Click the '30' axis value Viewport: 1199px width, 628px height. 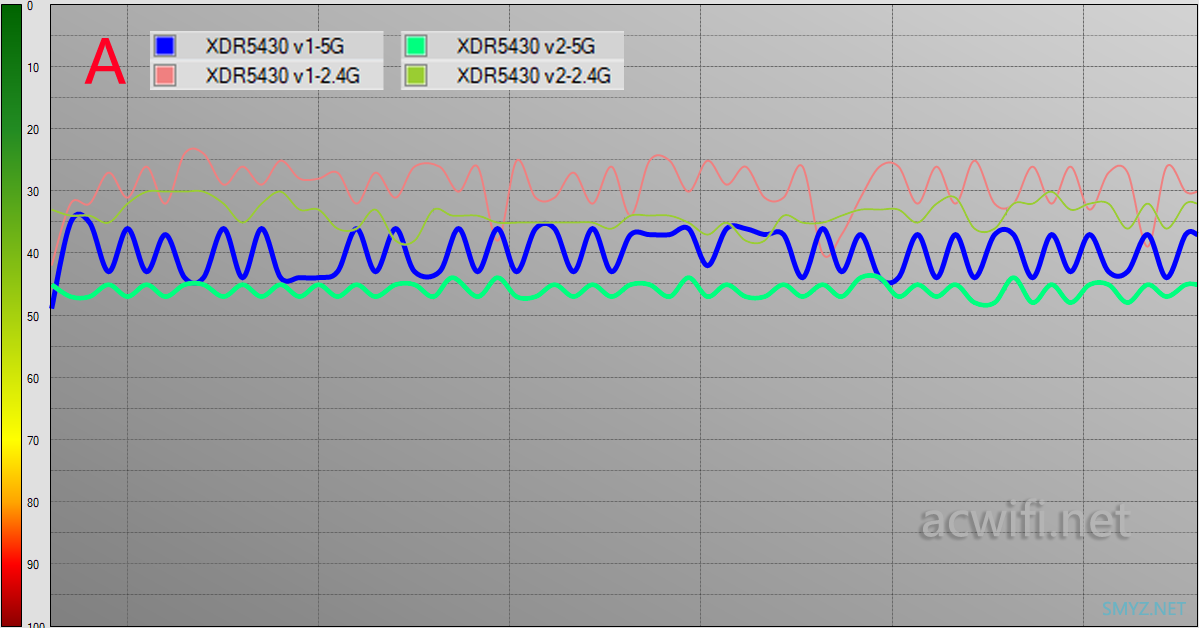coord(33,191)
